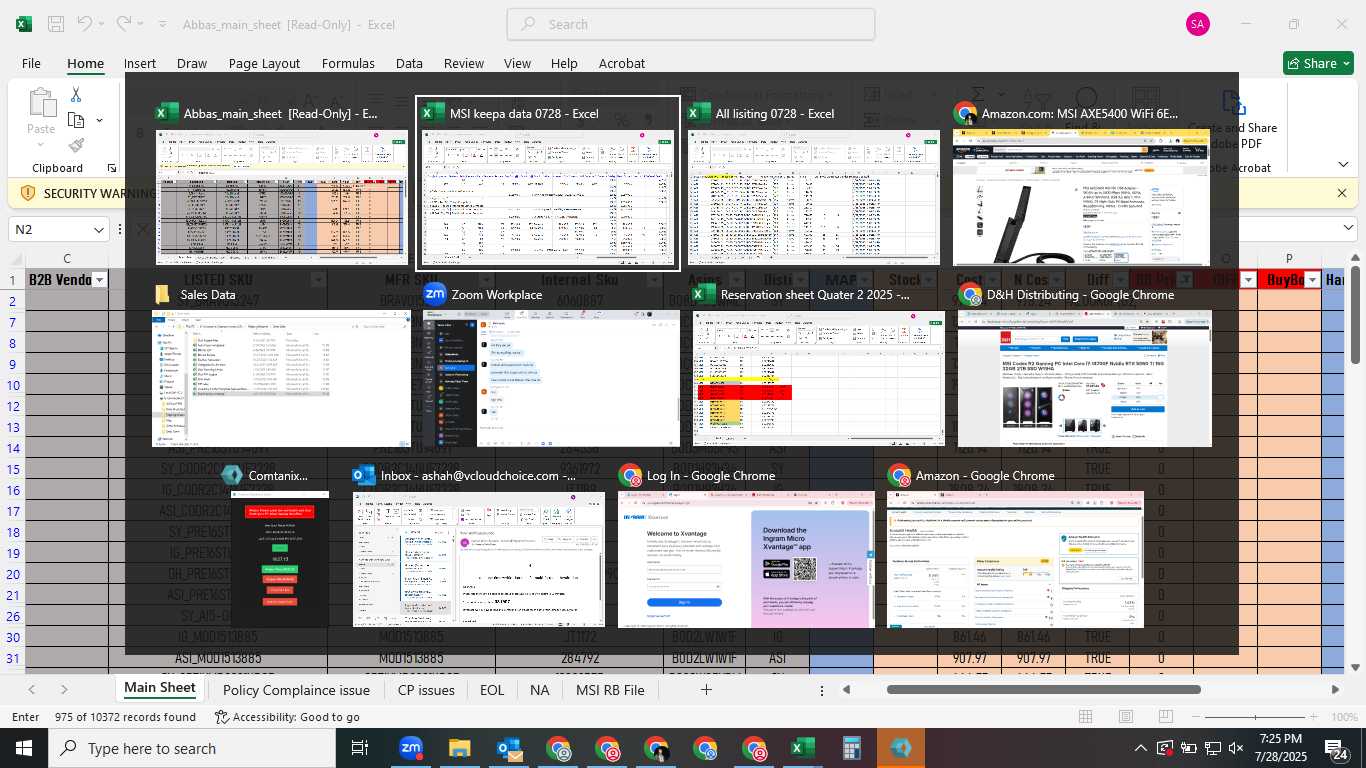
Task: Click the Paste clipboard icon
Action: [41, 104]
